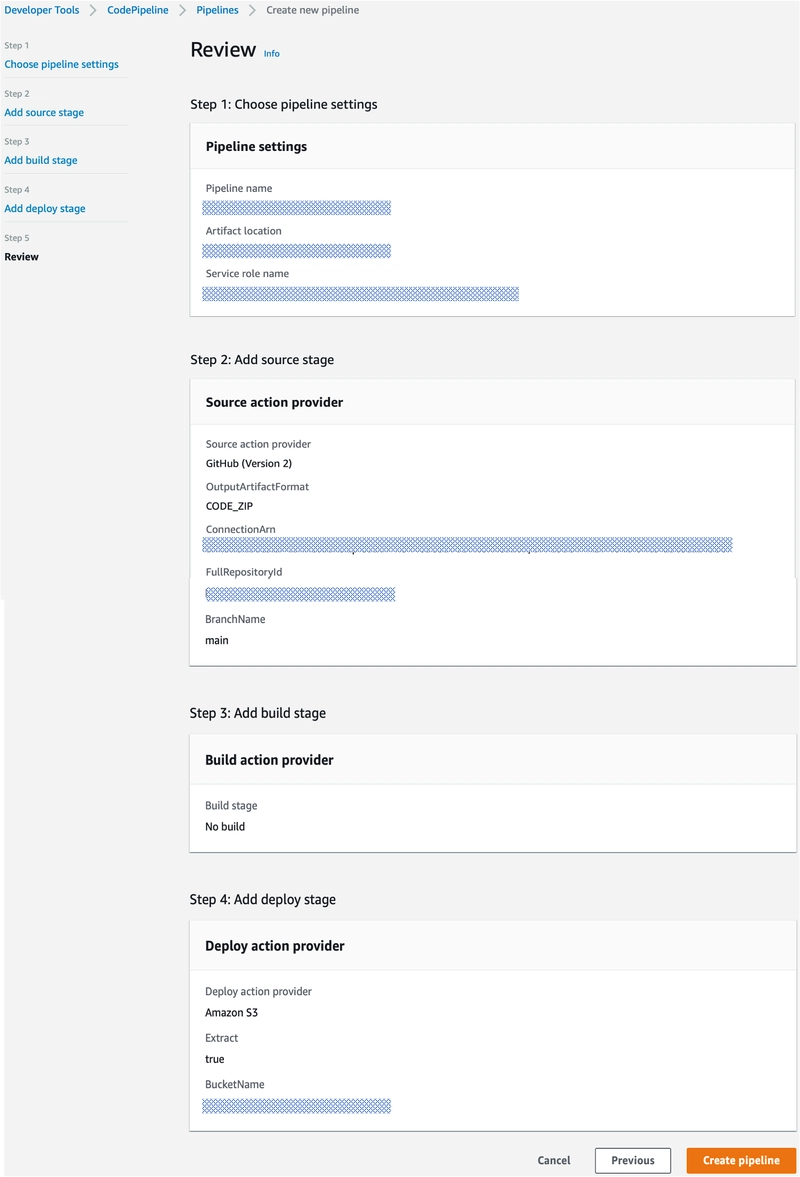This screenshot has height=1177, width=800.
Task: Jump to 'Choose pipeline settings' in sidebar
Action: [x=61, y=64]
